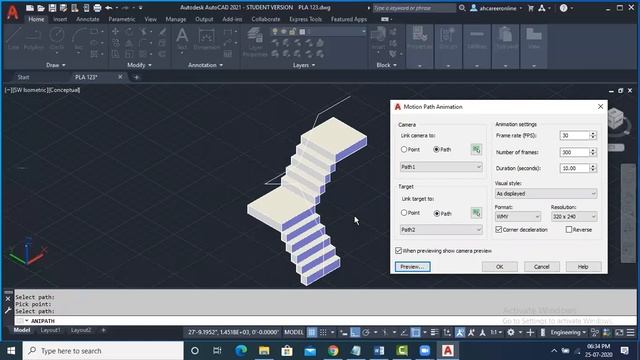Click the Number of frames stepper arrows
Screen dimensions: 640x360
(x=593, y=152)
